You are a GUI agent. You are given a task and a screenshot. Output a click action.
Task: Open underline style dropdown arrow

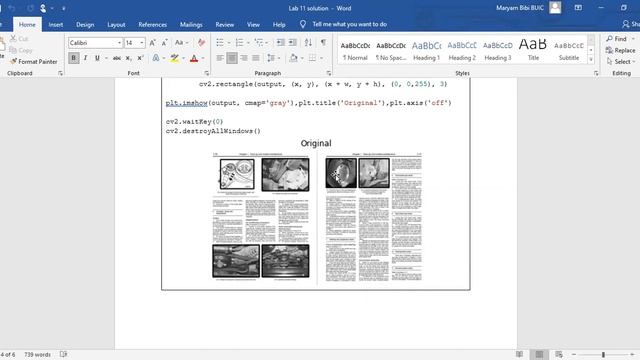tap(106, 58)
